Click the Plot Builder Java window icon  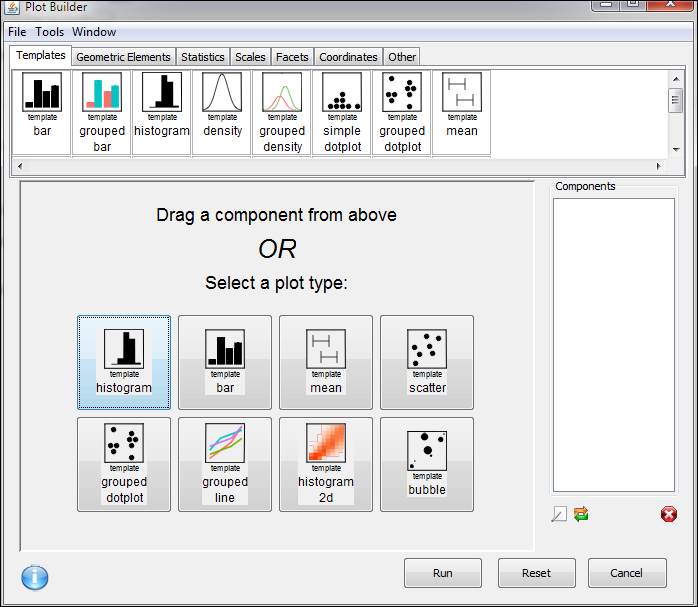(x=12, y=7)
